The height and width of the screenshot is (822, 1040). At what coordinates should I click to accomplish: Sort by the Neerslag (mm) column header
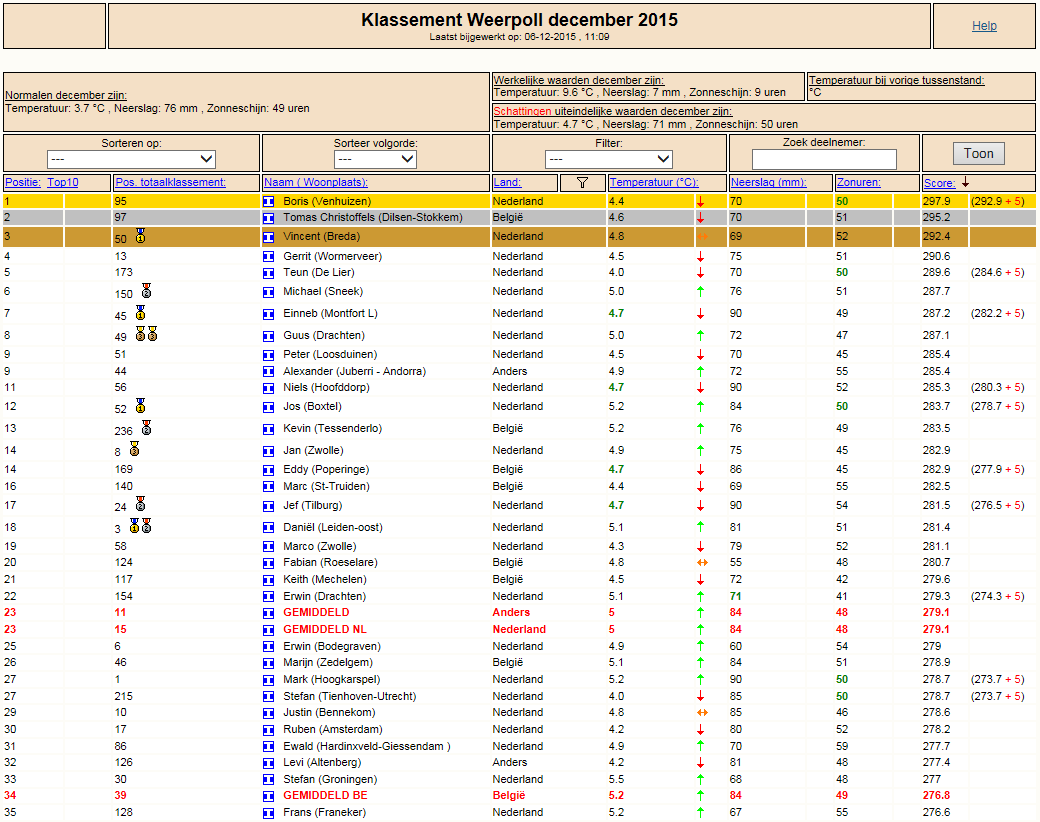[x=769, y=182]
